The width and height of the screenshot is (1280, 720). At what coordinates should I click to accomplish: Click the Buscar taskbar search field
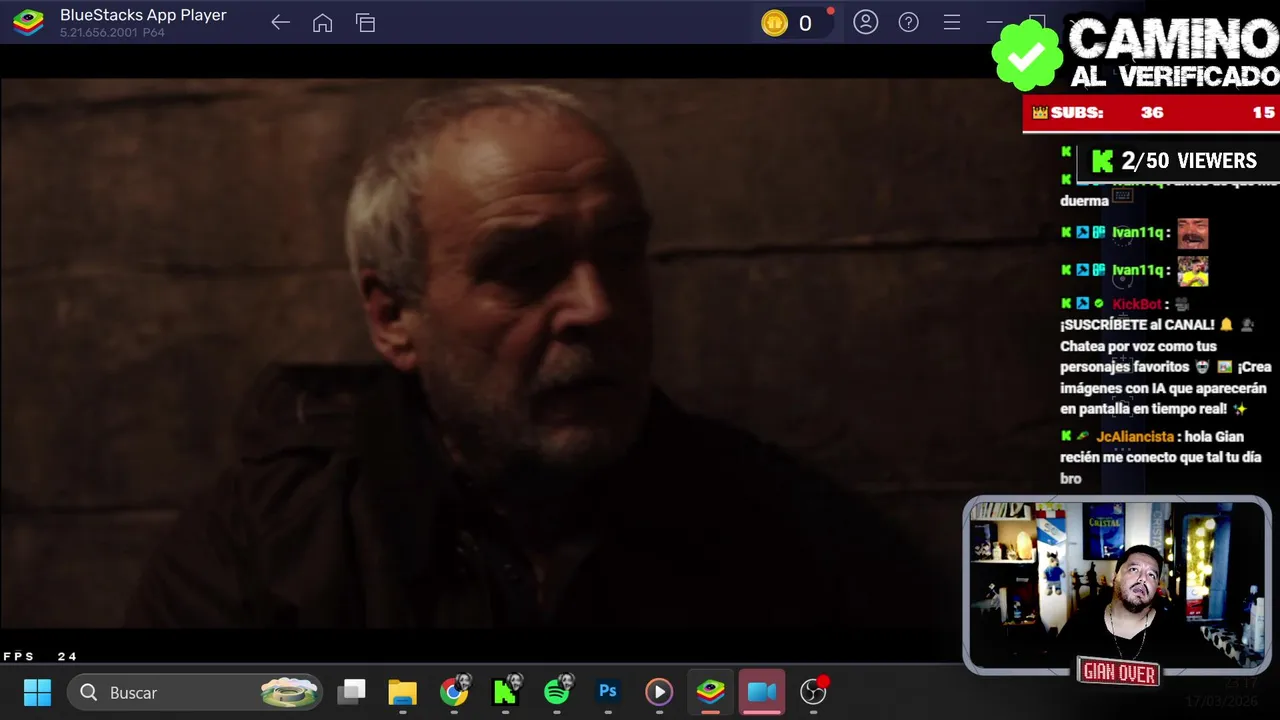click(195, 692)
